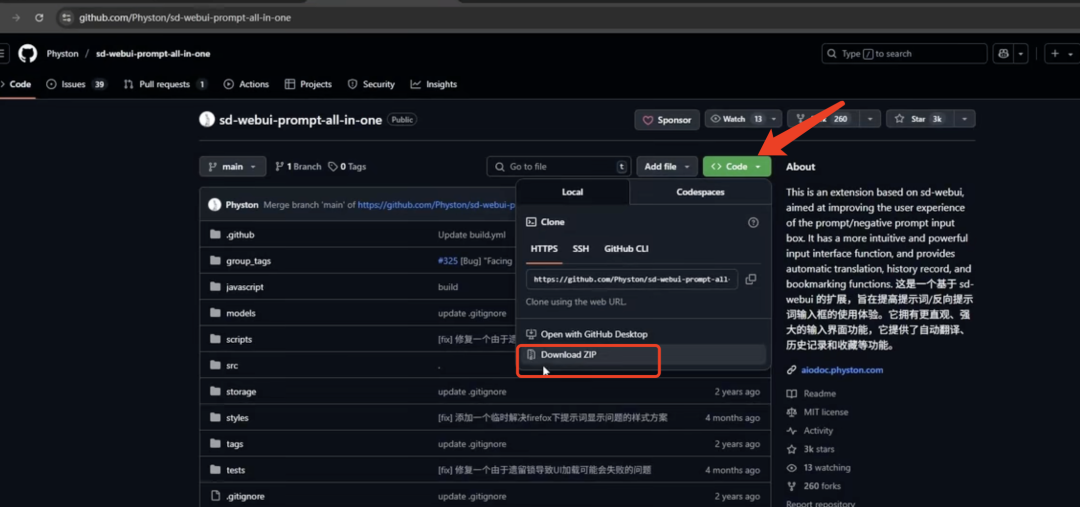The height and width of the screenshot is (507, 1080).
Task: Open the 'Update build.yml' commit message
Action: click(x=472, y=235)
